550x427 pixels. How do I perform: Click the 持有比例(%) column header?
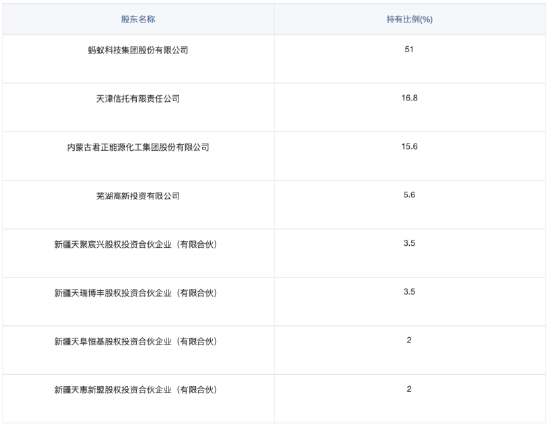[x=409, y=19]
